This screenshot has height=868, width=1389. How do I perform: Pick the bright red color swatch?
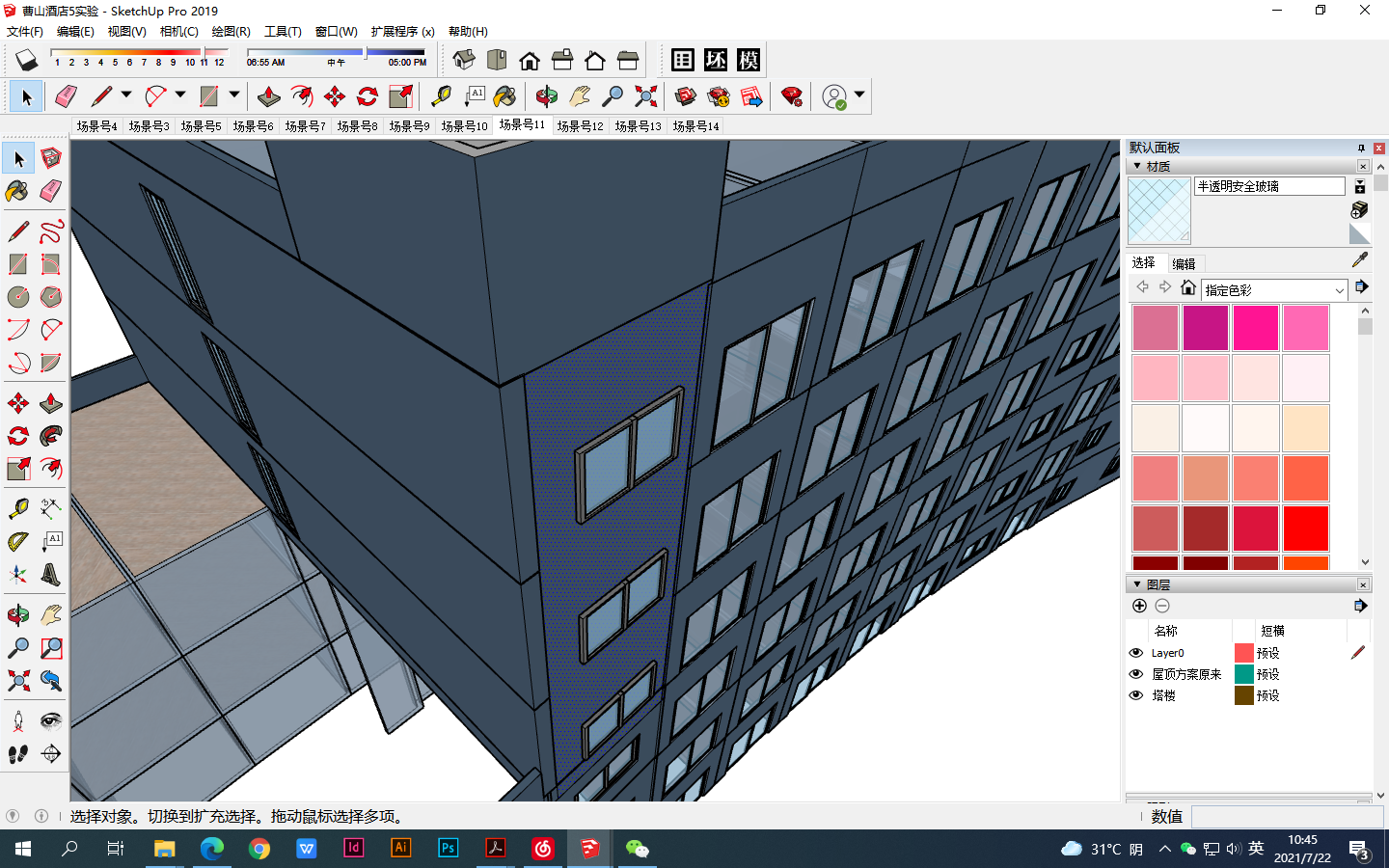1305,529
